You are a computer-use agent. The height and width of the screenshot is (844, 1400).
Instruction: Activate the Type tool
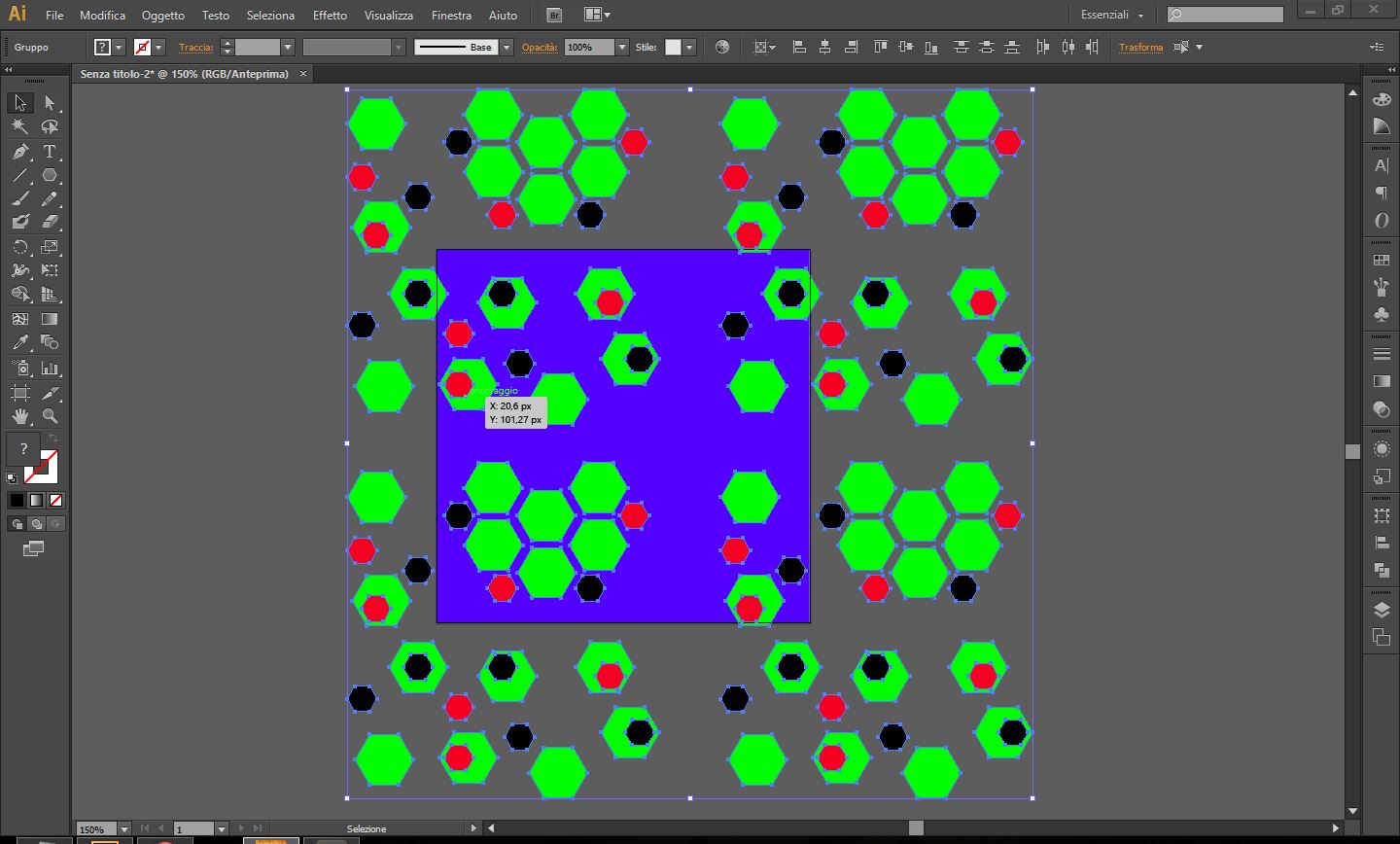[50, 152]
